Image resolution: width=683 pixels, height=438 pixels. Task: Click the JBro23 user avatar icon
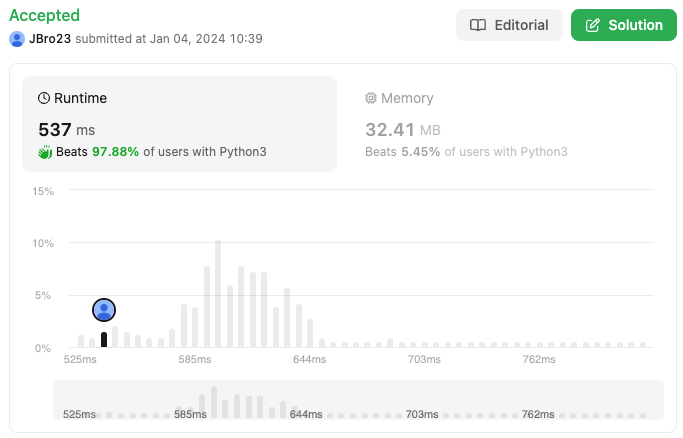[17, 39]
